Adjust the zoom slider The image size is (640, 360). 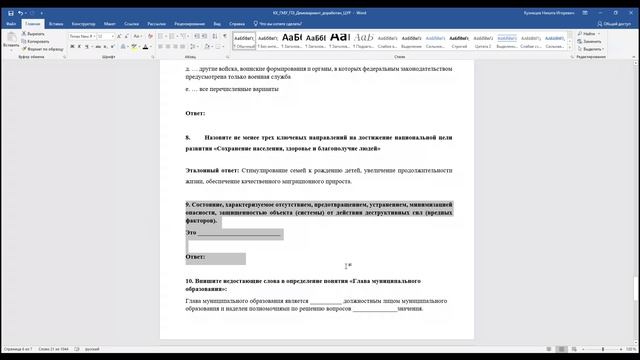[x=603, y=349]
